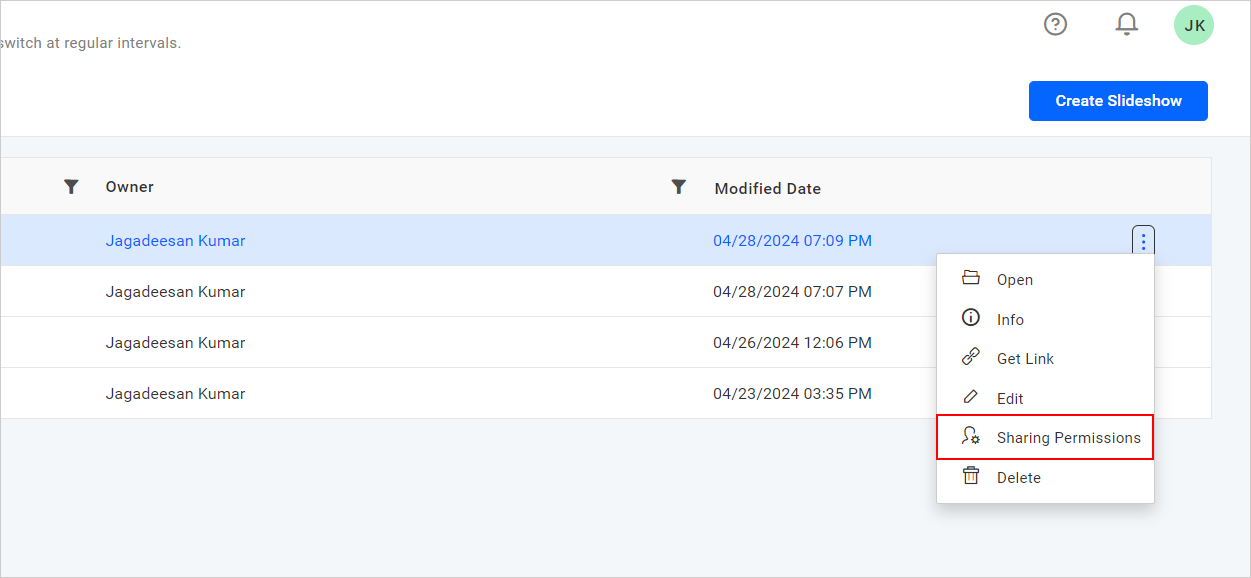This screenshot has width=1251, height=578.
Task: Click the notifications bell icon
Action: tap(1127, 24)
